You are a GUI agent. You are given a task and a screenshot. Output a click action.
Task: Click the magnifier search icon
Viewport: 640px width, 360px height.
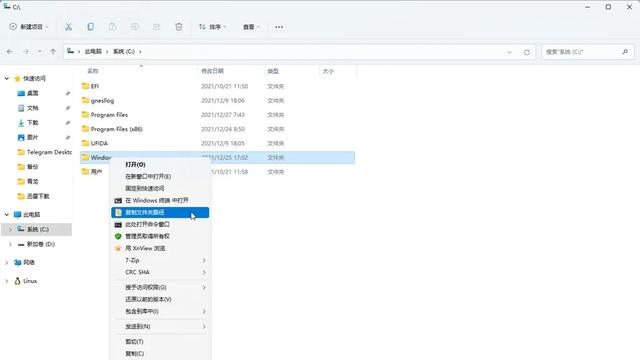tap(625, 52)
